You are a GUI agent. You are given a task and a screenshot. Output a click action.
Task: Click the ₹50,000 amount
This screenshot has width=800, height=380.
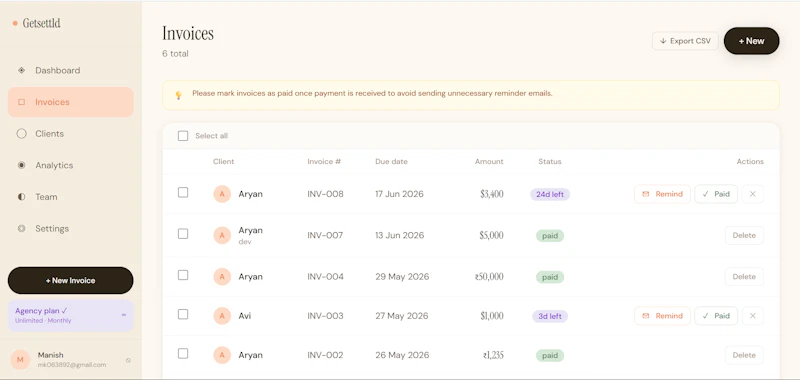pyautogui.click(x=489, y=276)
